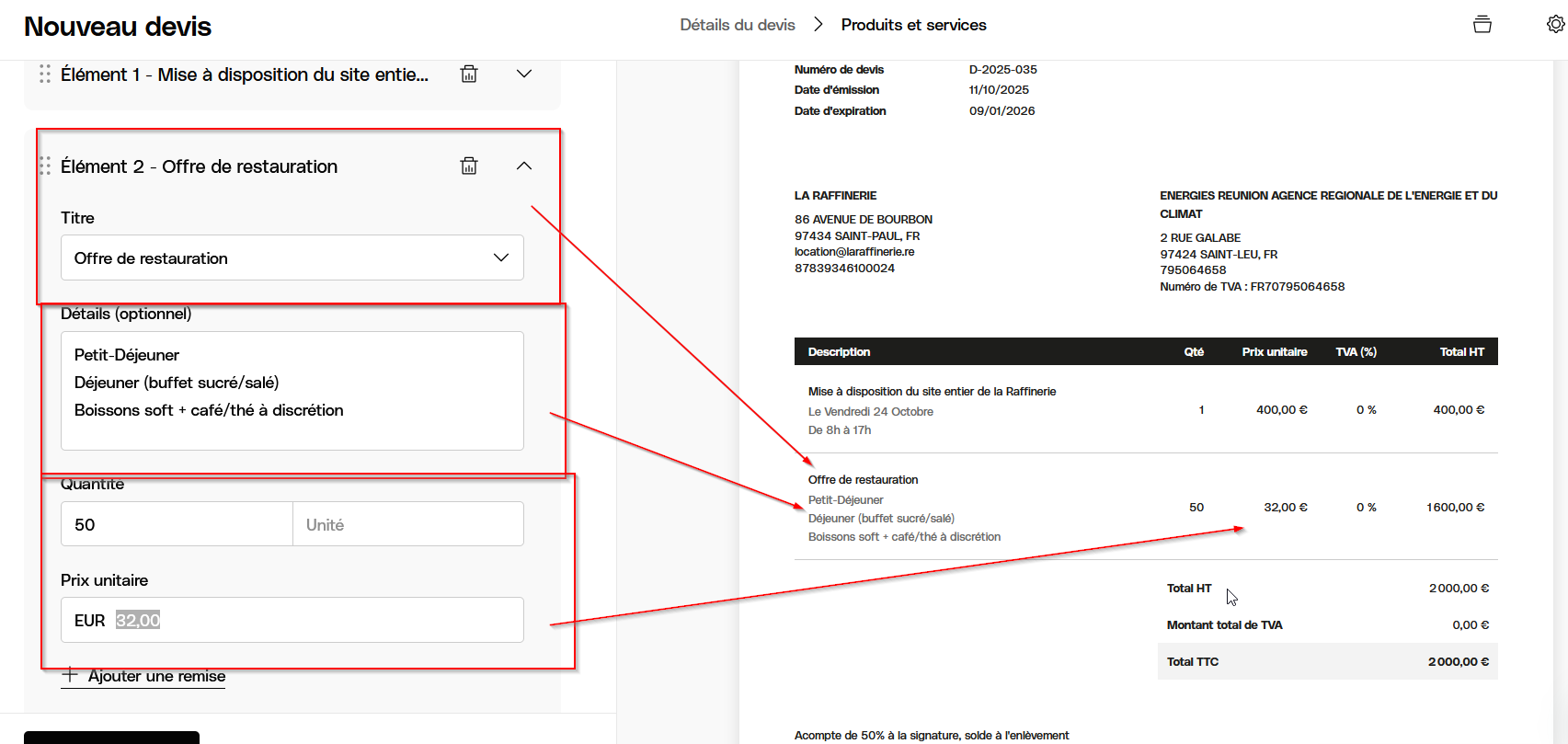Click the Ajouter une remise link
1568x744 pixels.
pos(156,676)
